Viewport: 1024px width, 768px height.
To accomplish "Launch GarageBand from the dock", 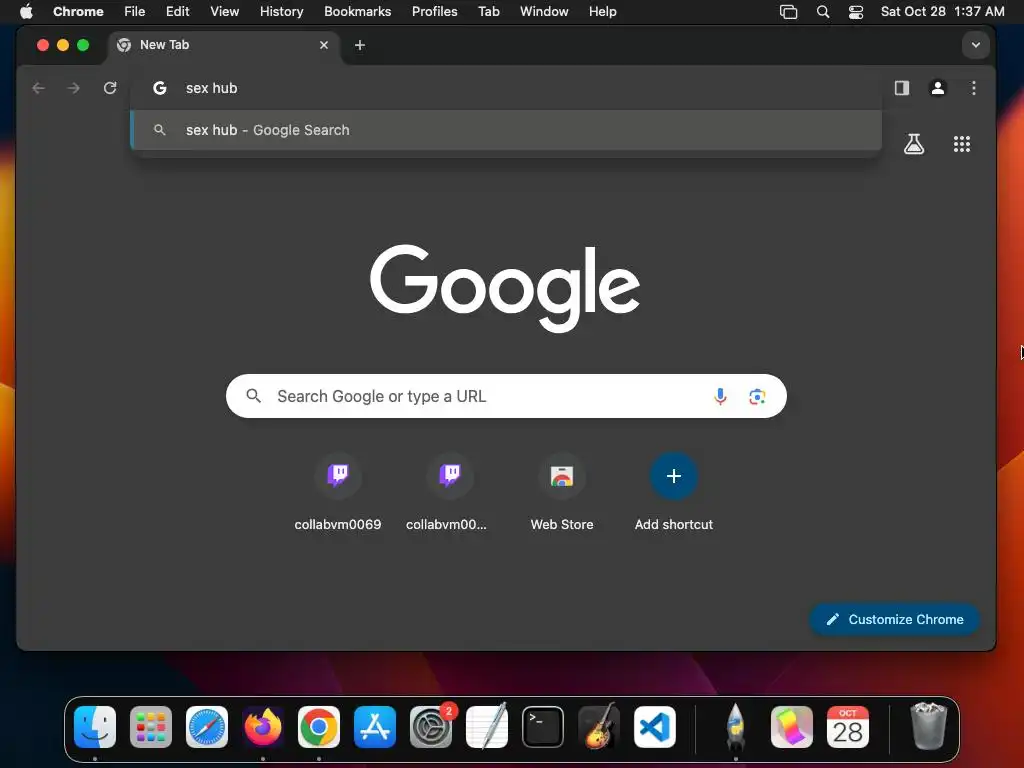I will pyautogui.click(x=599, y=727).
